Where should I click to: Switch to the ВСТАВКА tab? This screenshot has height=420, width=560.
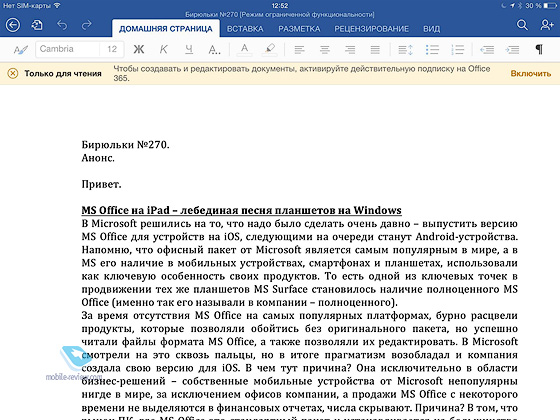tap(245, 29)
